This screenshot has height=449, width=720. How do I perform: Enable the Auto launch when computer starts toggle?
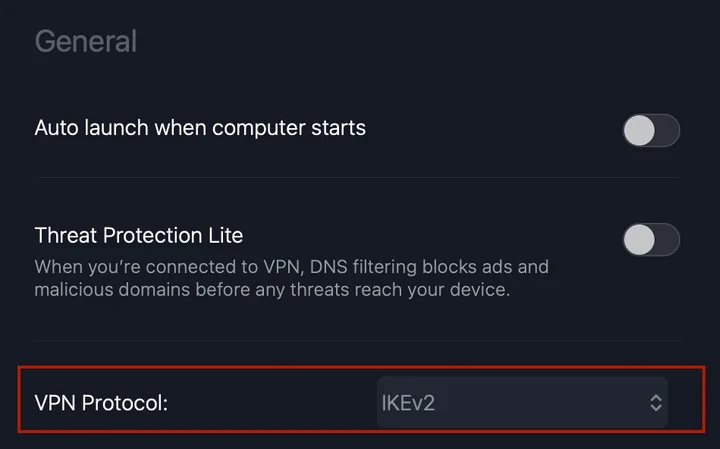[651, 130]
